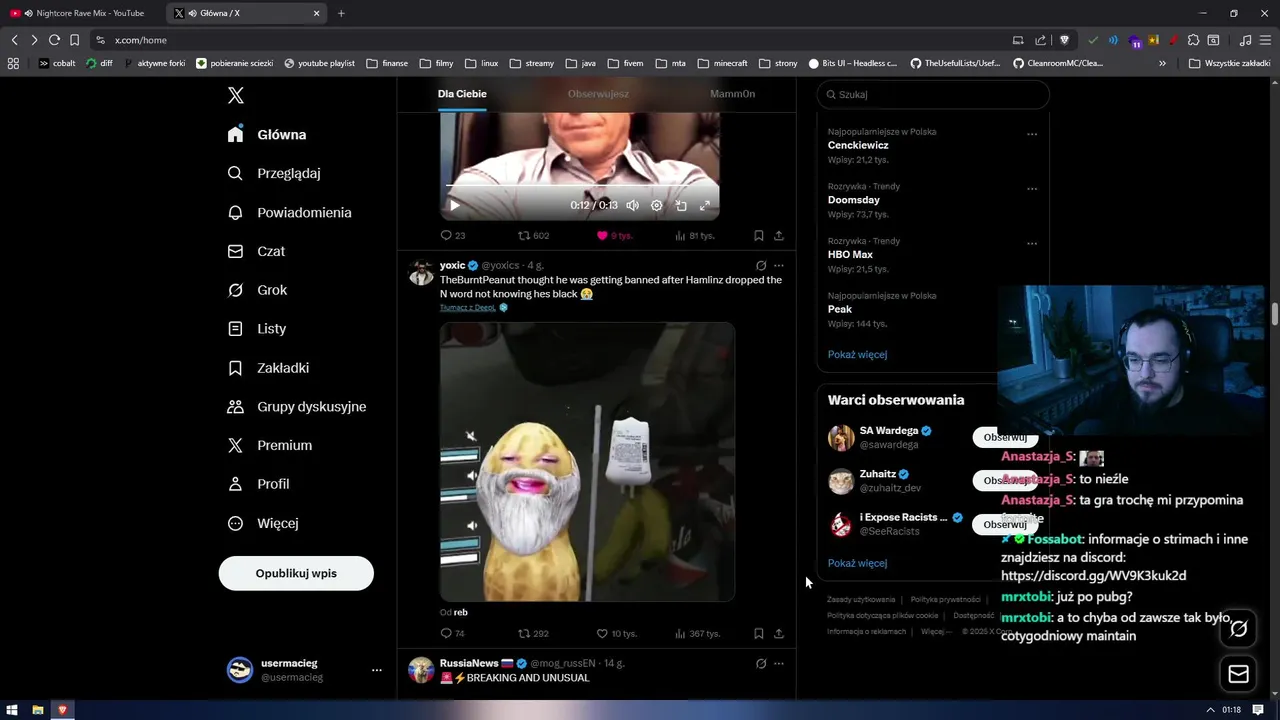Screen dimensions: 1280x720
Task: Reply to yoxic post with 74 comments
Action: click(453, 634)
